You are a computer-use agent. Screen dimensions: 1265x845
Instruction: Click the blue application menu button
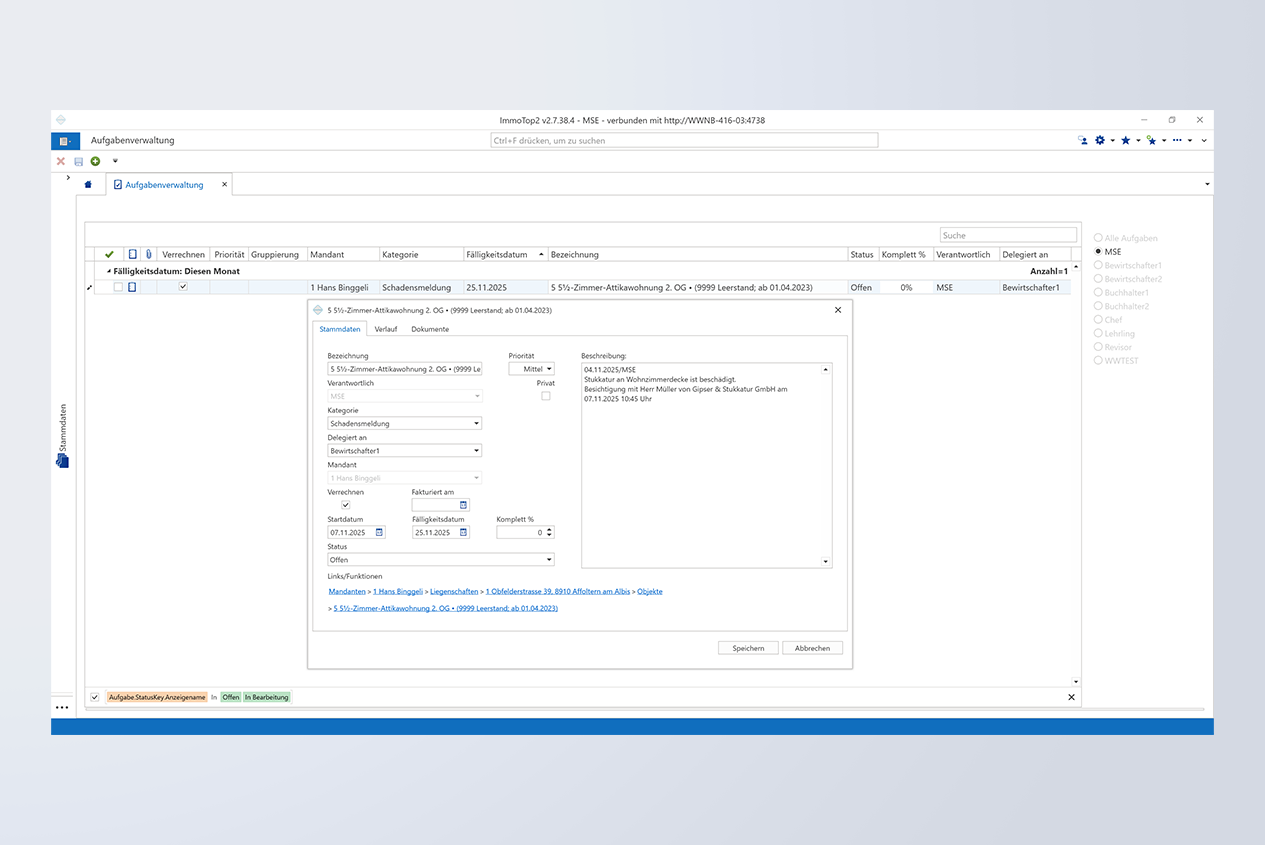[x=65, y=141]
